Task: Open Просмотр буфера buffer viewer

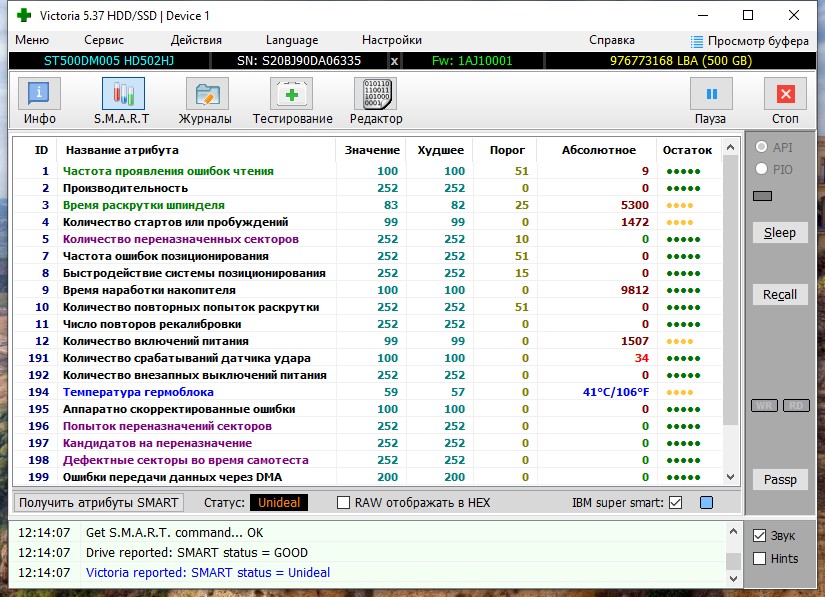Action: 749,41
